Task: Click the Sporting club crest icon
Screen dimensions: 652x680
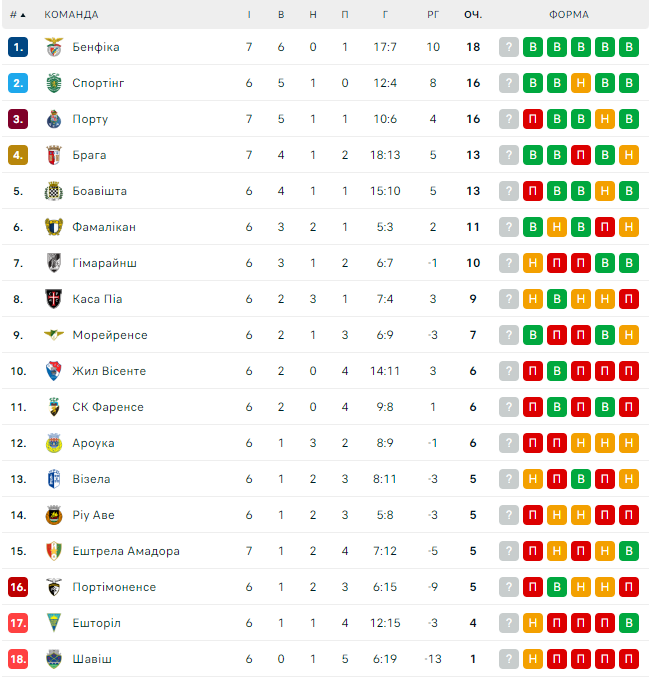Action: [54, 83]
